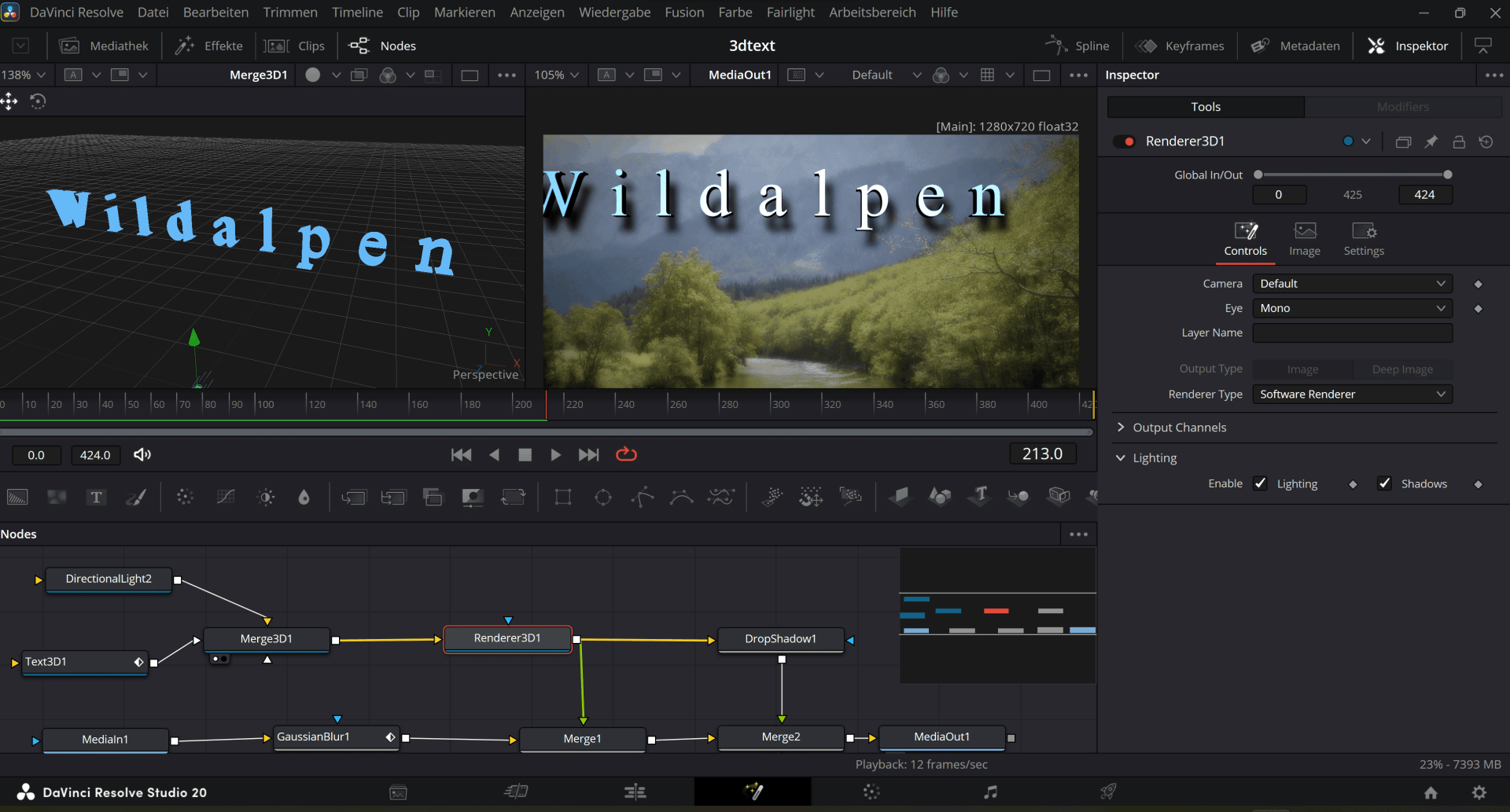Open the Paint tool
The height and width of the screenshot is (812, 1510).
click(137, 497)
